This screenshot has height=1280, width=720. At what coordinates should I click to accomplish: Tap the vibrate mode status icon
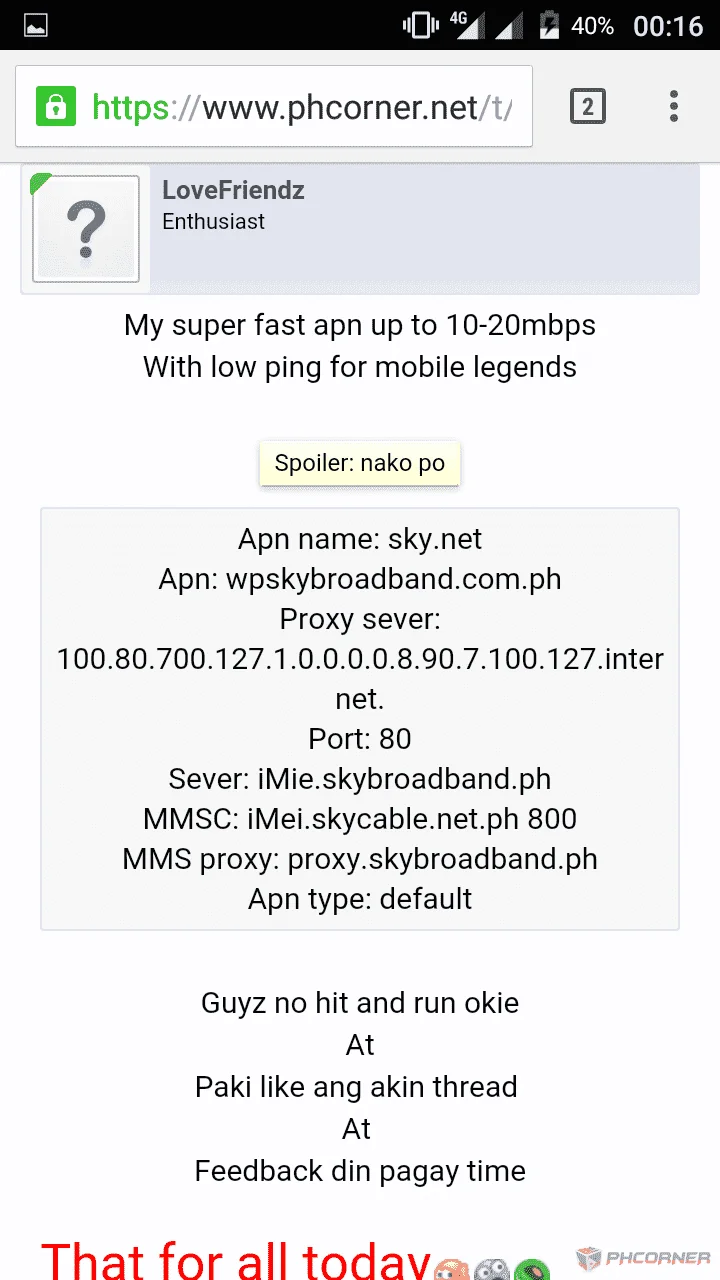click(421, 26)
